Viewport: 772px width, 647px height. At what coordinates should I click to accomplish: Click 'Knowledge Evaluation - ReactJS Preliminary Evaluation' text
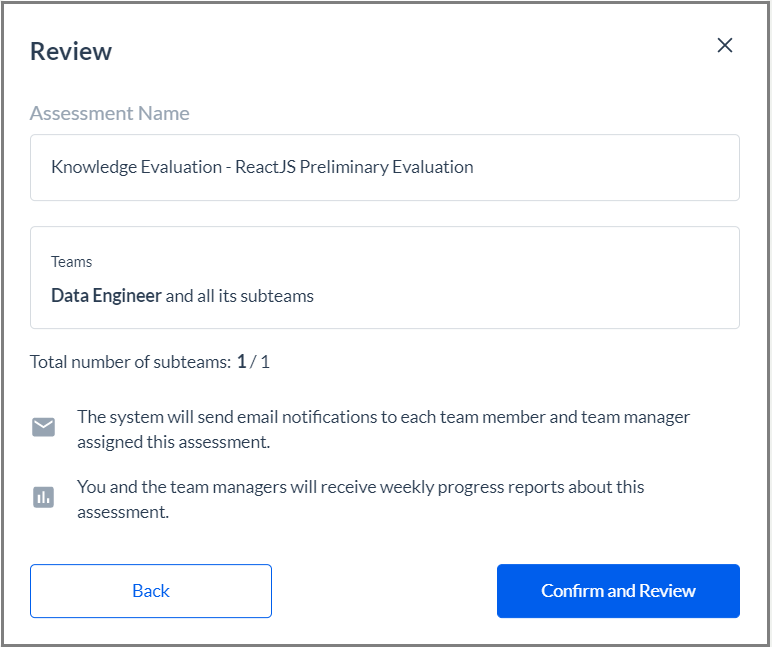[262, 167]
